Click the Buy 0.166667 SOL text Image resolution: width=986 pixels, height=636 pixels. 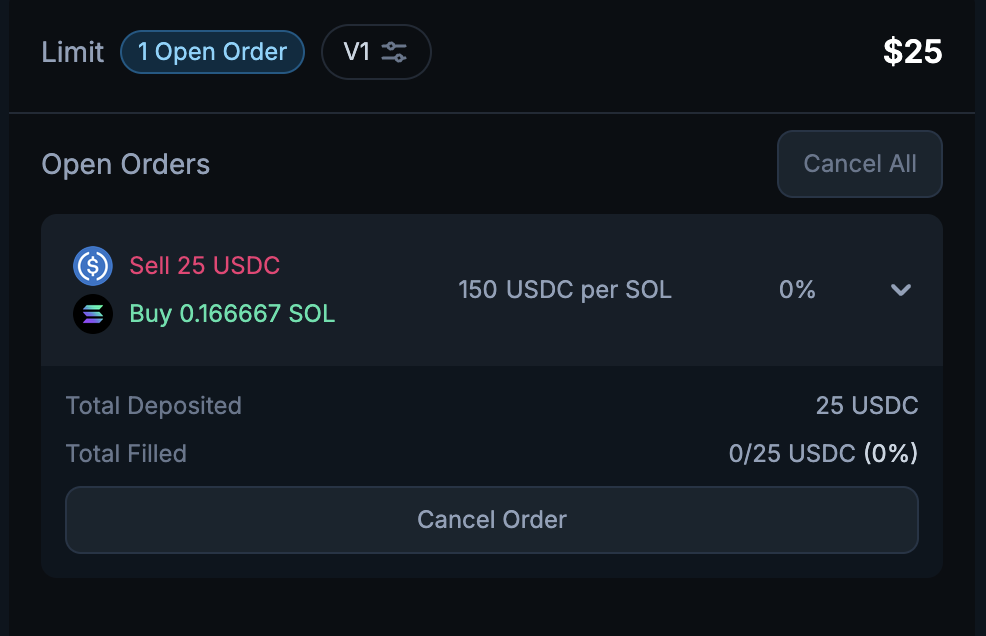tap(232, 314)
